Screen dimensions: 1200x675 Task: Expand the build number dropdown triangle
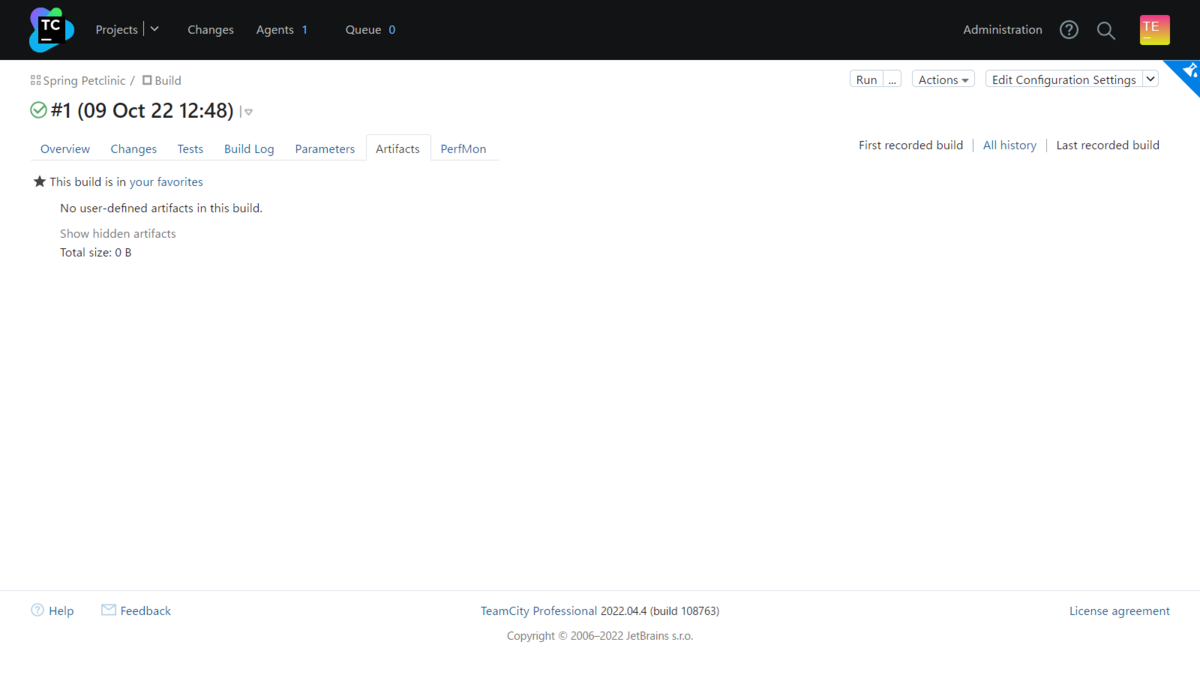[x=248, y=112]
